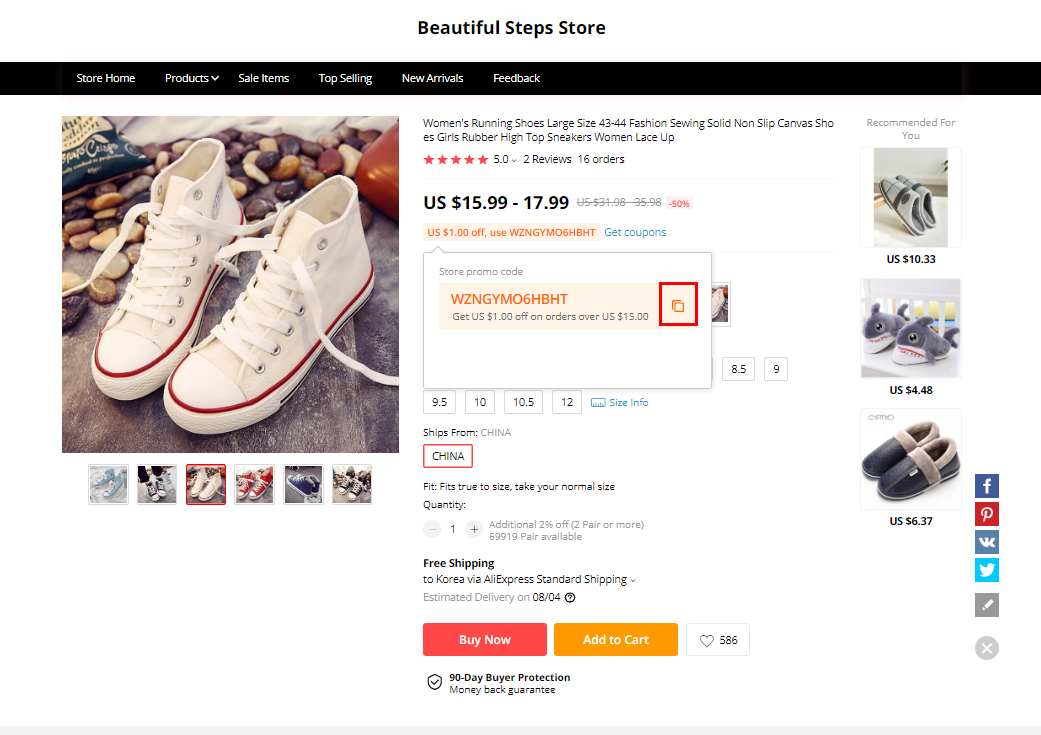
Task: Select shoe size 9.5
Action: pyautogui.click(x=439, y=402)
